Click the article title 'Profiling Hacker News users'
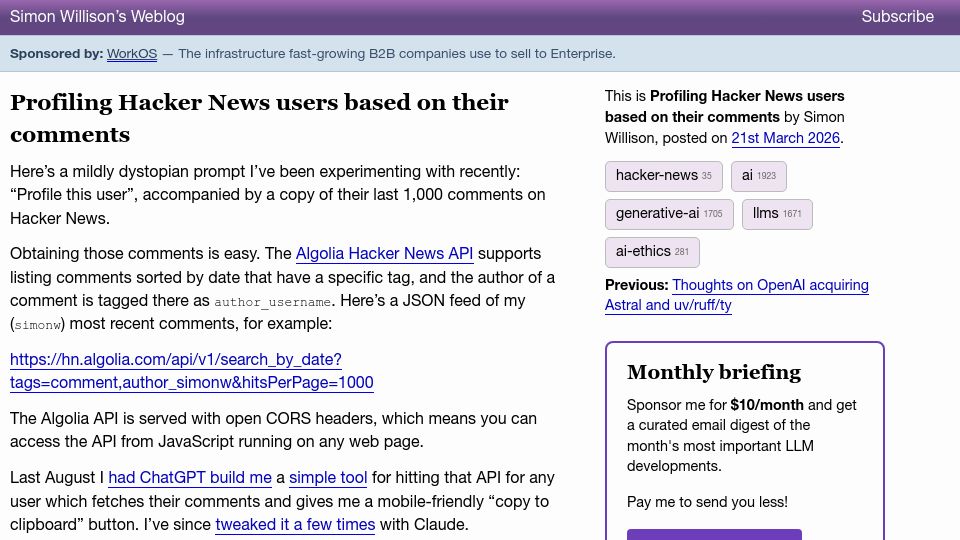960x540 pixels. point(259,118)
